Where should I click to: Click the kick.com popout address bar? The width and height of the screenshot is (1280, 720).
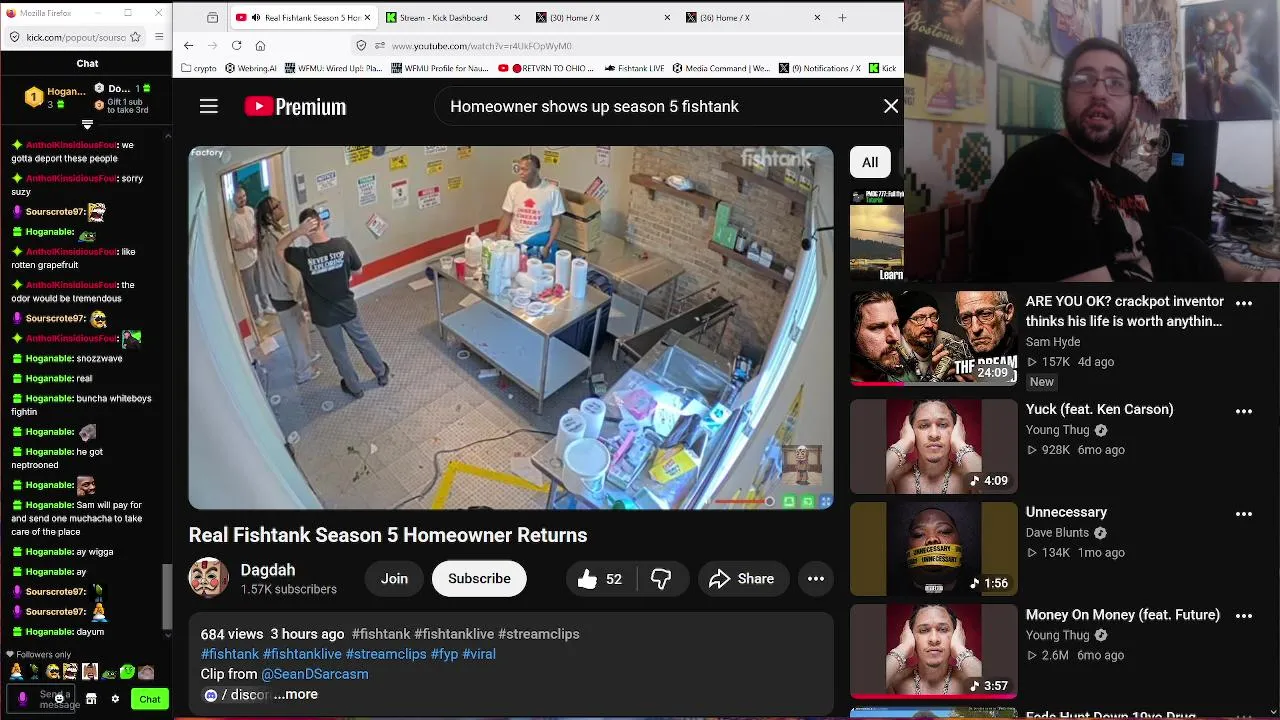(x=76, y=37)
